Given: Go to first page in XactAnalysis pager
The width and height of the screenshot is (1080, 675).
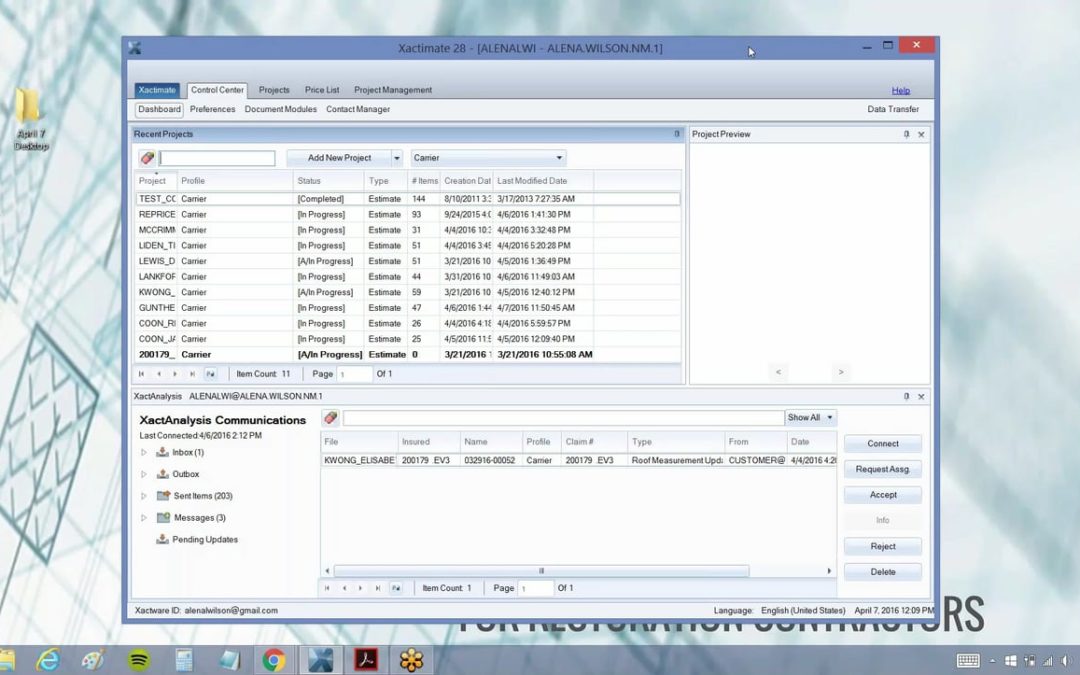Looking at the screenshot, I should point(326,588).
